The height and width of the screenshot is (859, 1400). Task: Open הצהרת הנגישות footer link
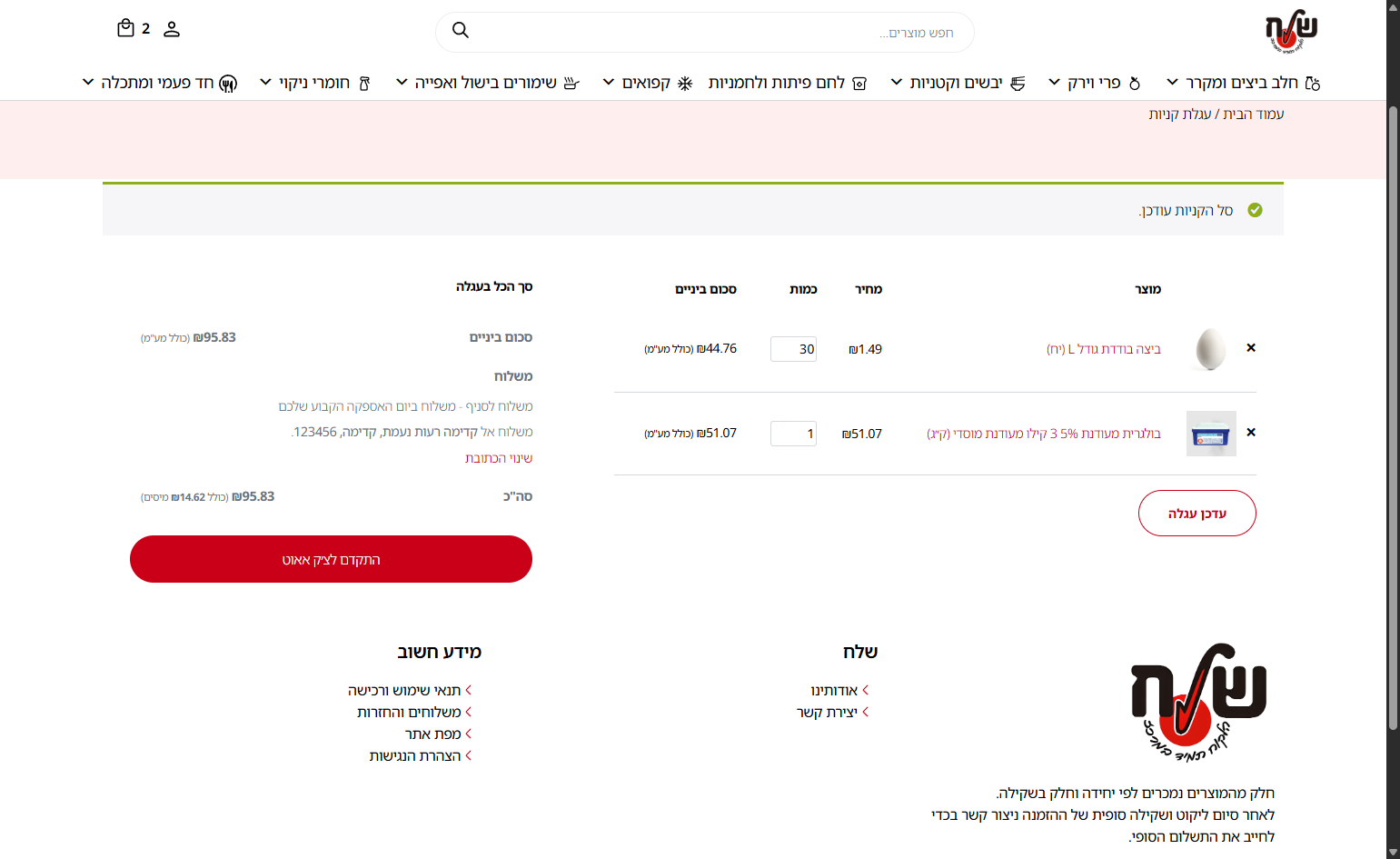pyautogui.click(x=415, y=755)
